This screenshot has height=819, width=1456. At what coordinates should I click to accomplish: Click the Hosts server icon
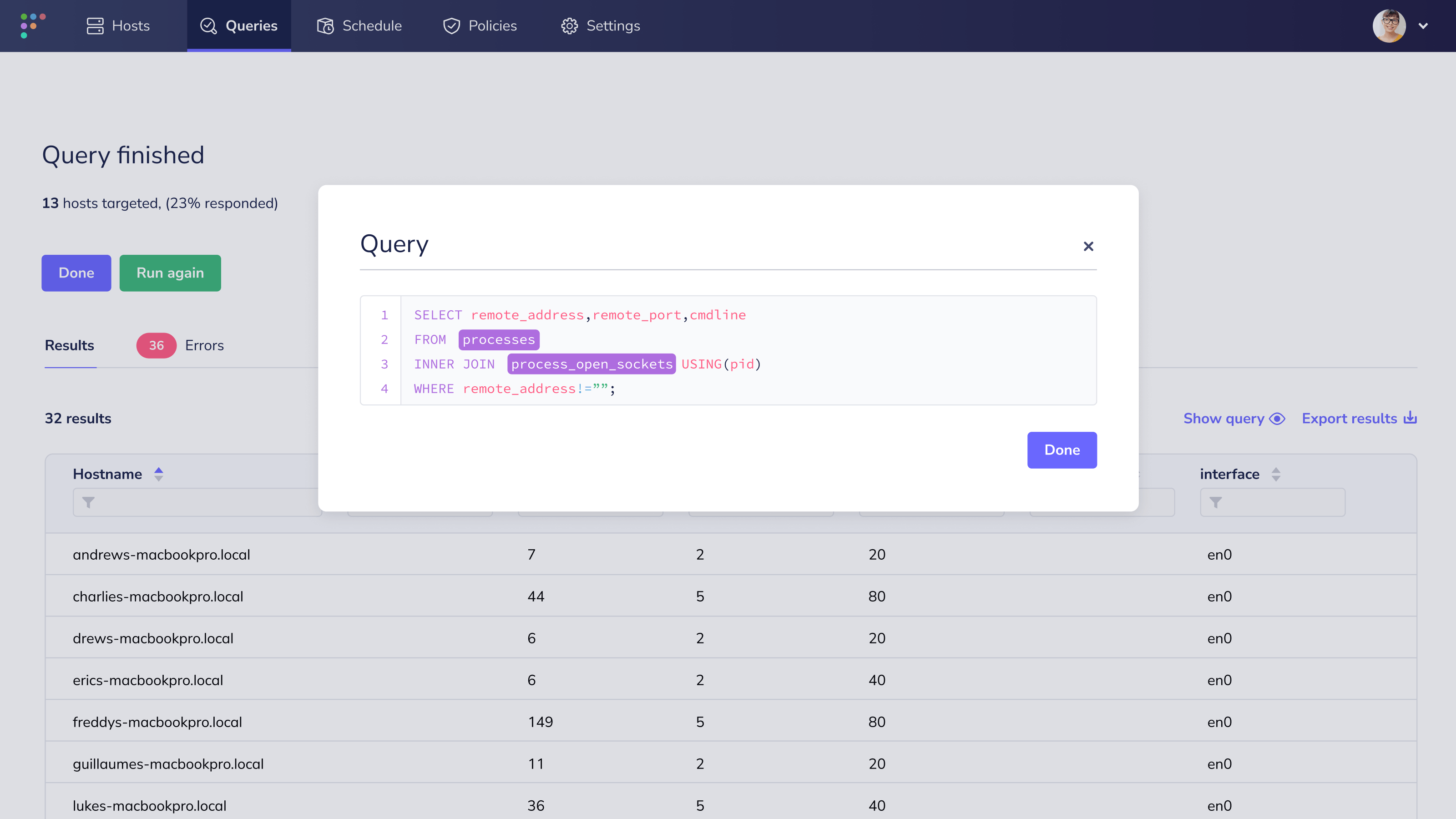tap(95, 26)
